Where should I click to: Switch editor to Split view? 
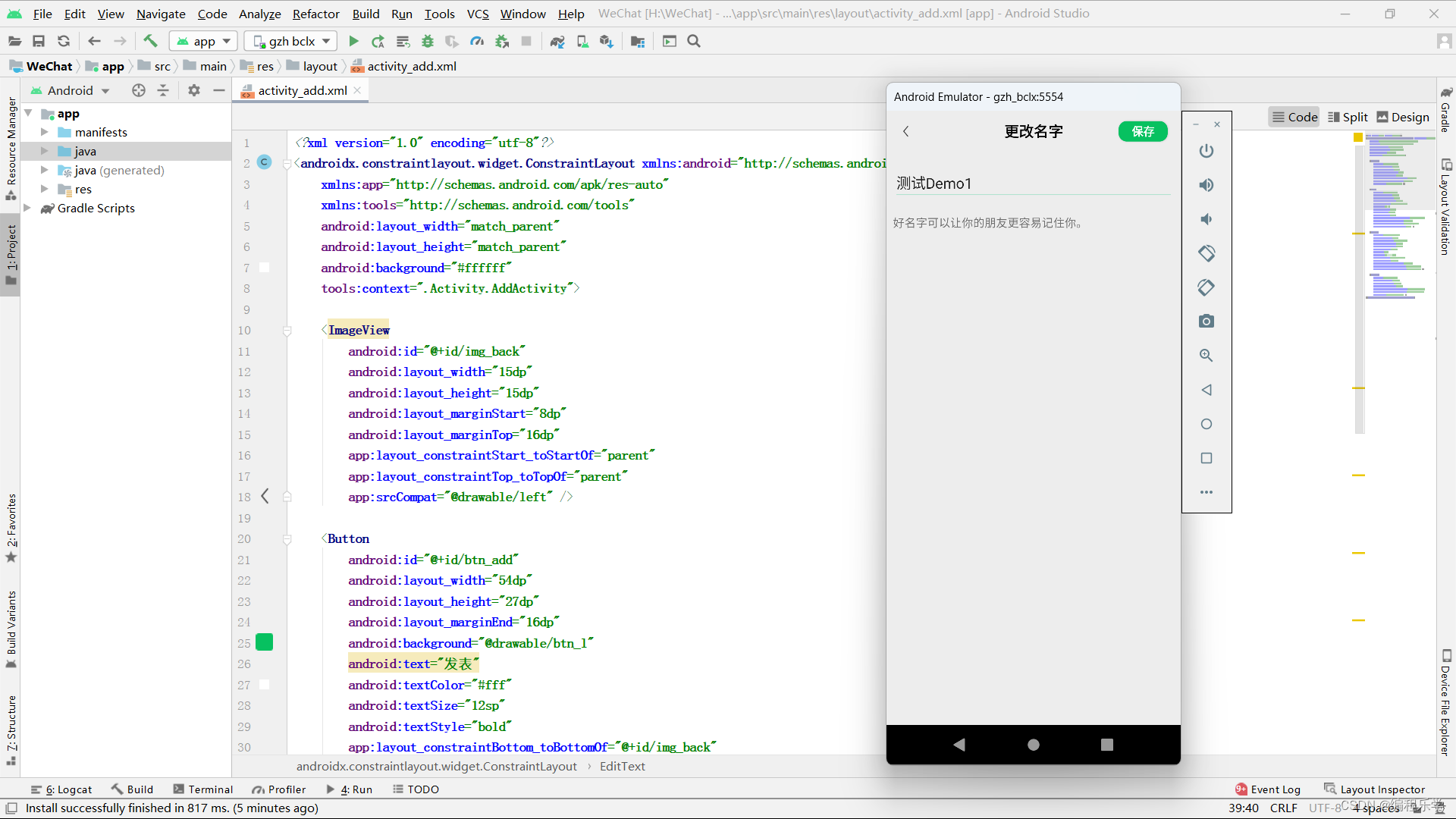1348,117
